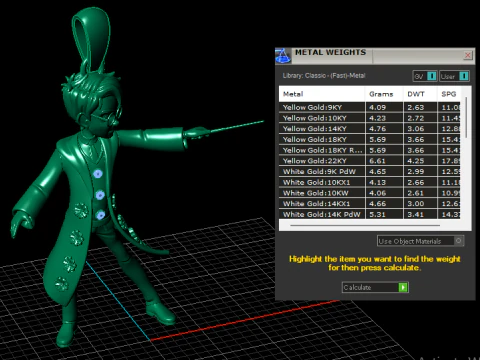Click the vertical scrollbar of metal list
This screenshot has height=360, width=480.
coord(466,117)
